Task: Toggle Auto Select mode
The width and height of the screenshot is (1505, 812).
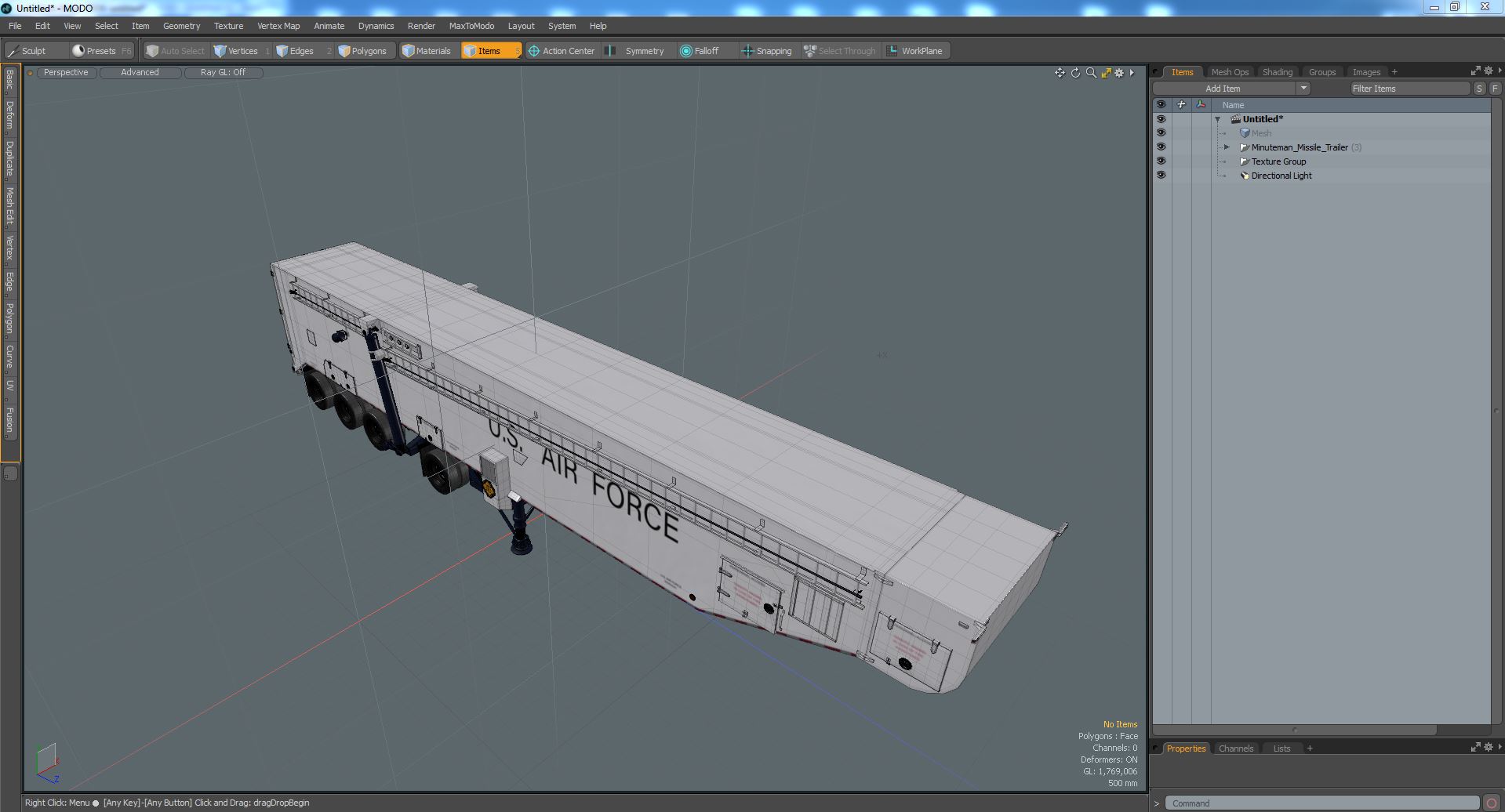Action: tap(175, 51)
